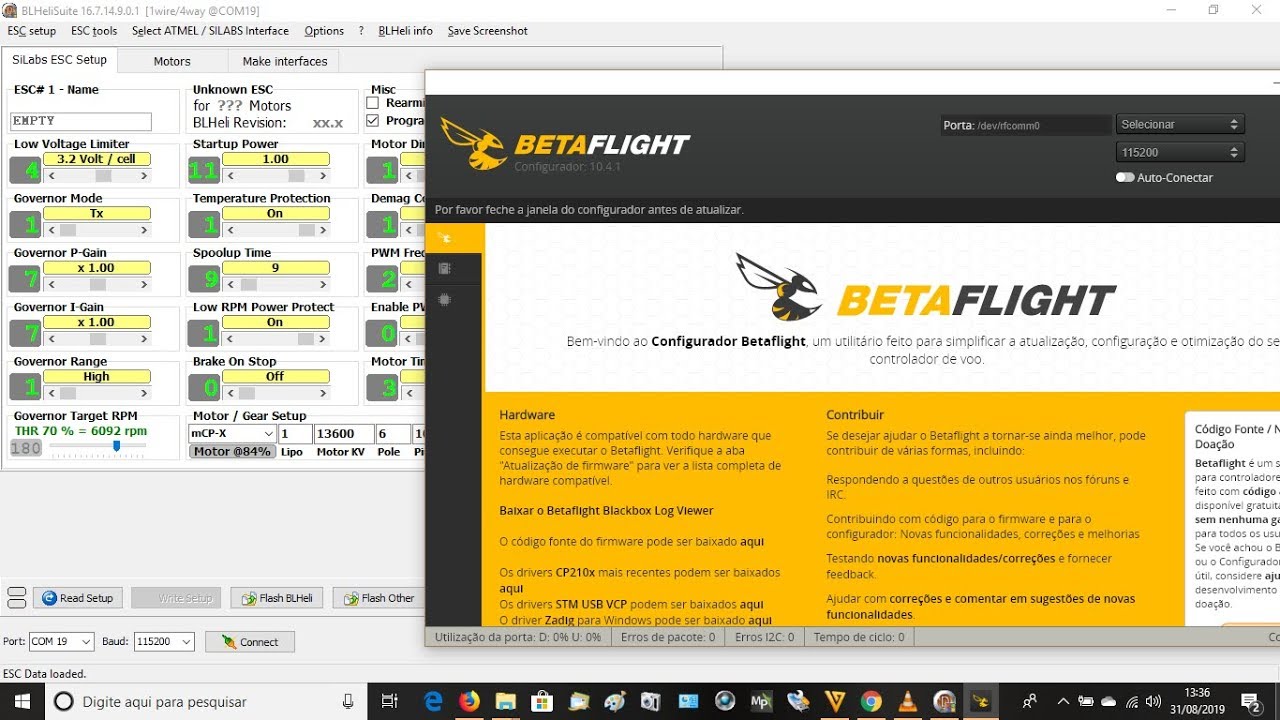Open the notification center icon

(1250, 701)
